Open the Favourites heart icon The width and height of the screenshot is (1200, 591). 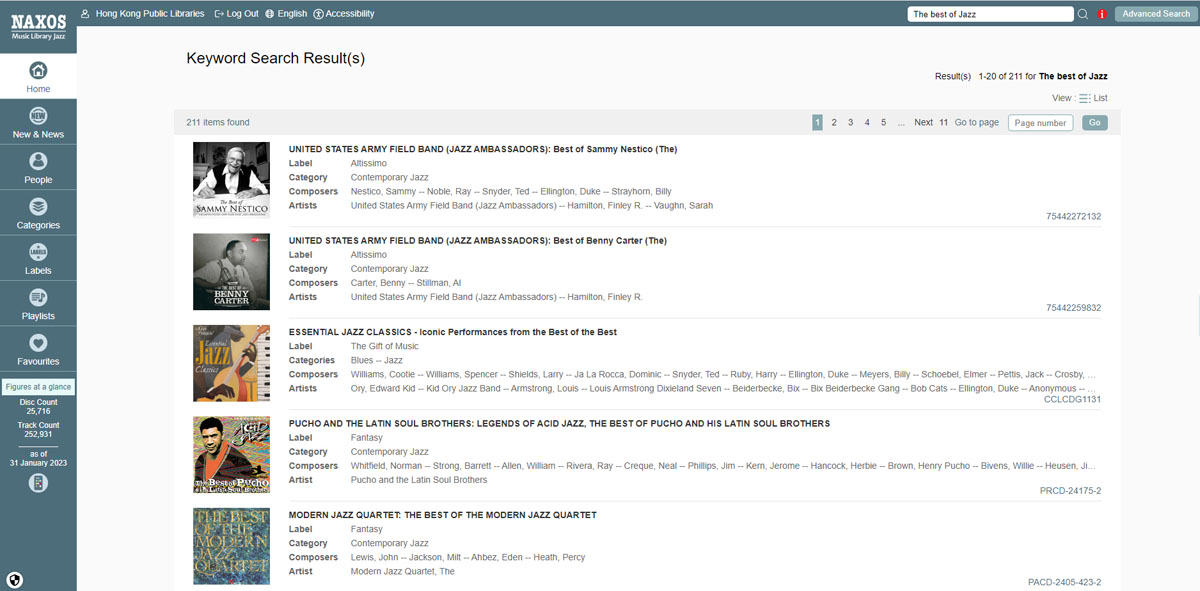click(x=38, y=343)
